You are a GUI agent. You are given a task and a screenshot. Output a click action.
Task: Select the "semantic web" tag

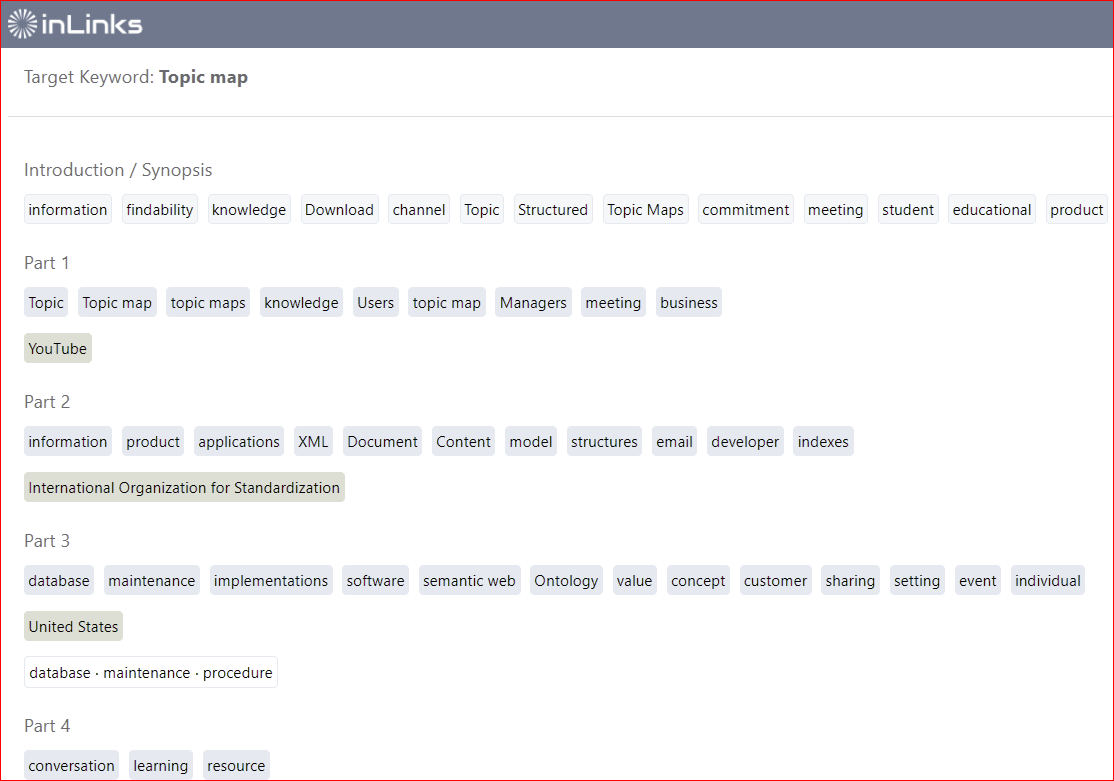click(470, 581)
